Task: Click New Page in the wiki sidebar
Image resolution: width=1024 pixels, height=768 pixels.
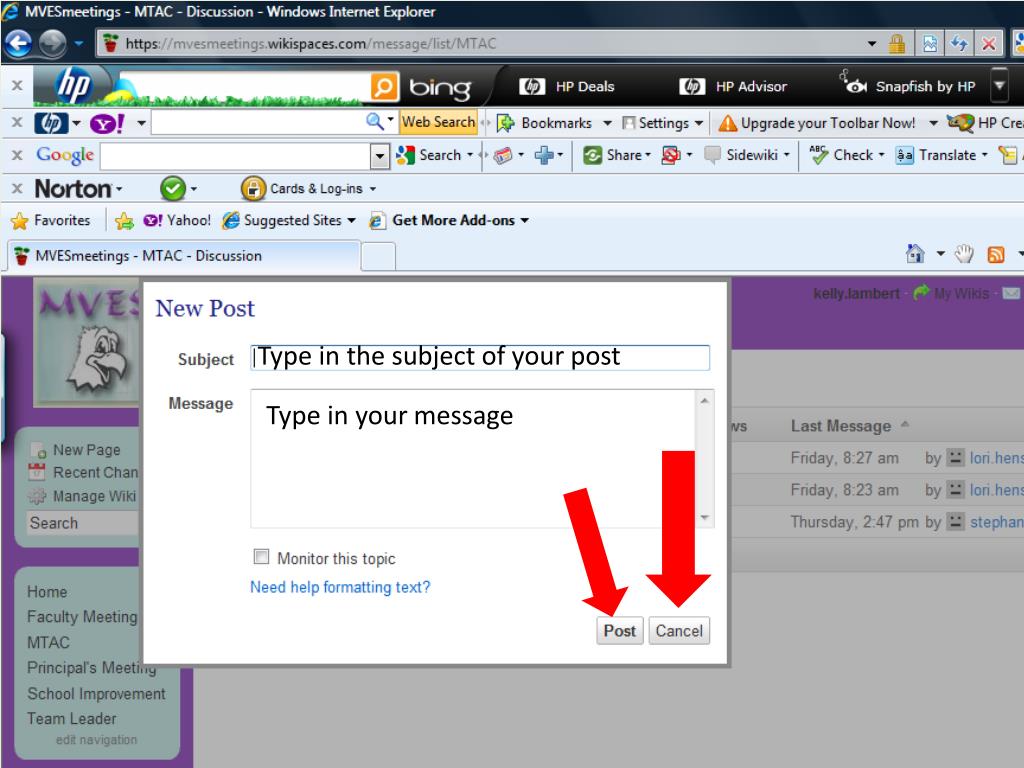Action: click(86, 450)
